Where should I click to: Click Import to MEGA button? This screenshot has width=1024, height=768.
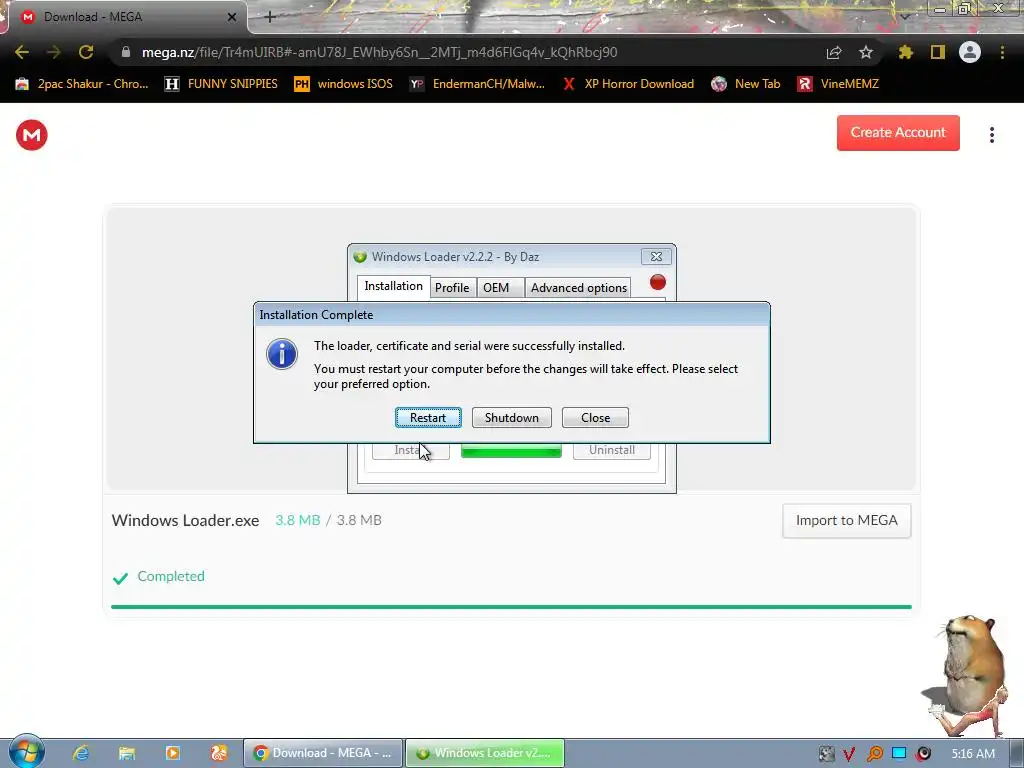(x=846, y=520)
